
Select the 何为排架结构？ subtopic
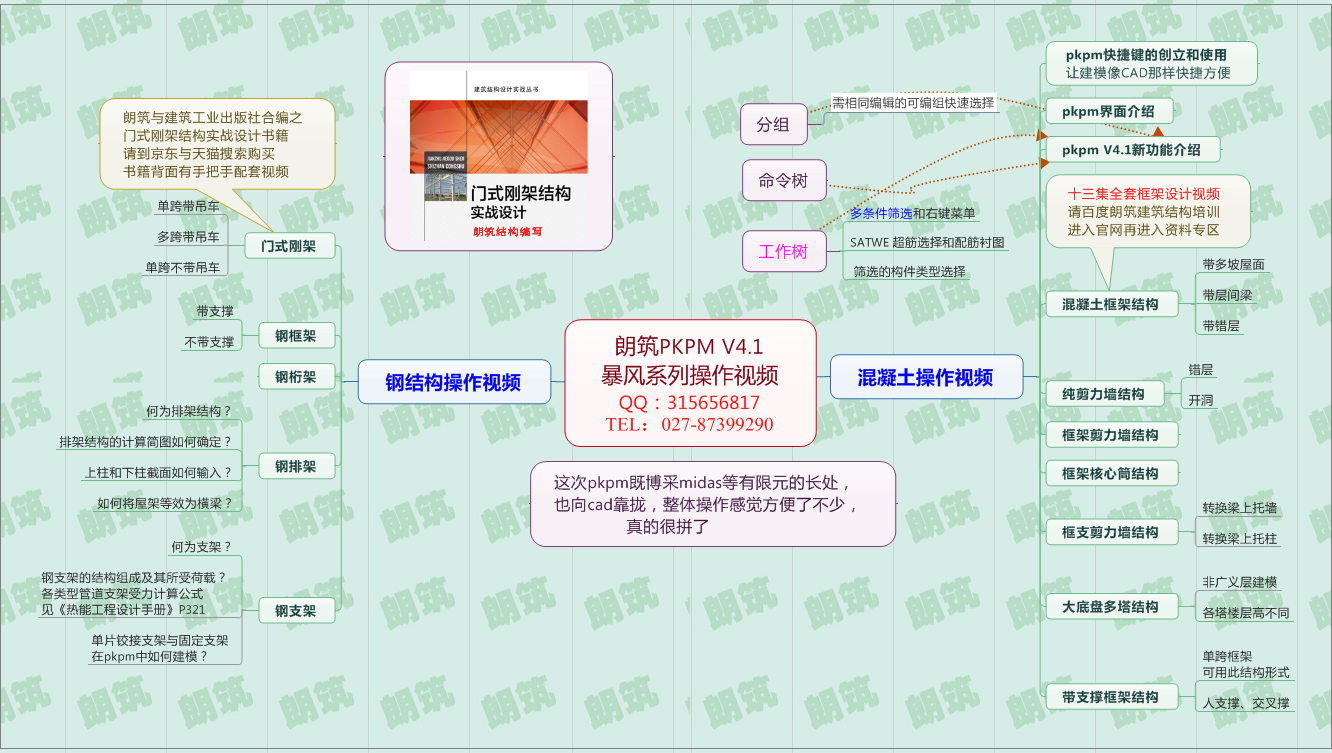[188, 411]
